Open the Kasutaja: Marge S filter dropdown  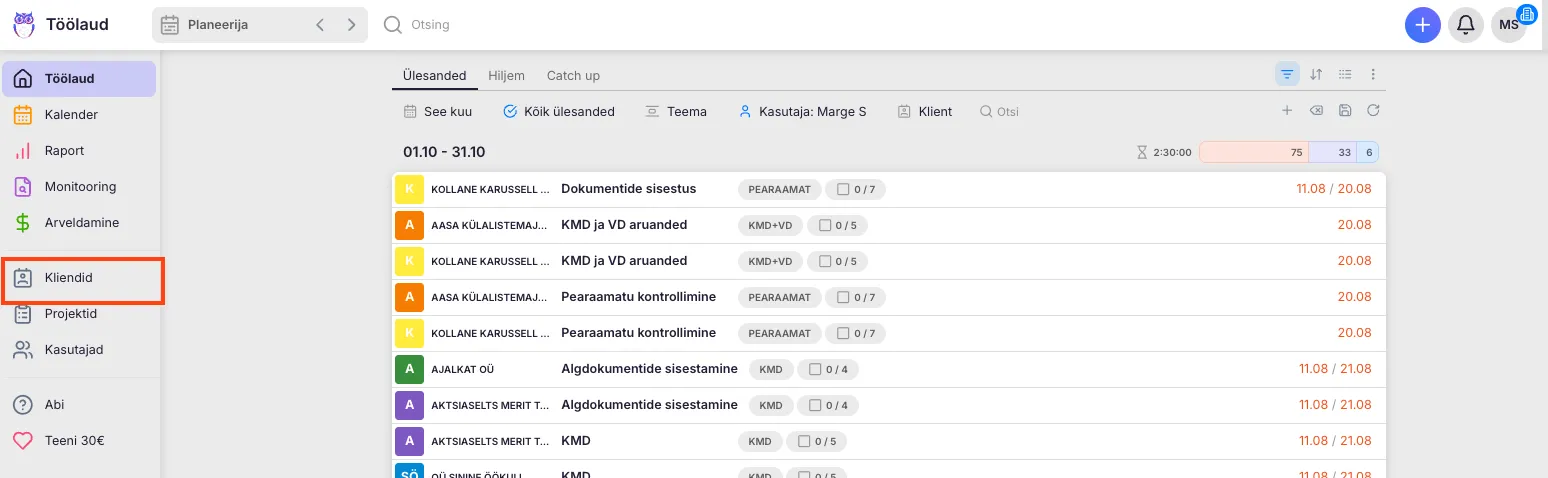(x=802, y=112)
